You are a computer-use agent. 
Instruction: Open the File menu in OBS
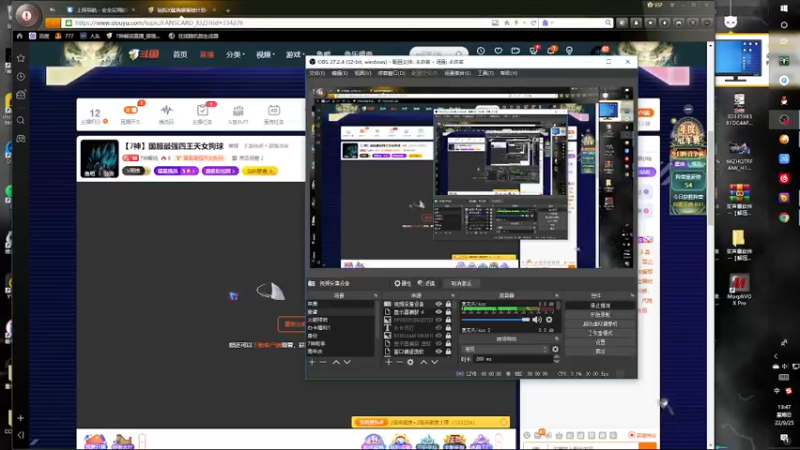316,73
